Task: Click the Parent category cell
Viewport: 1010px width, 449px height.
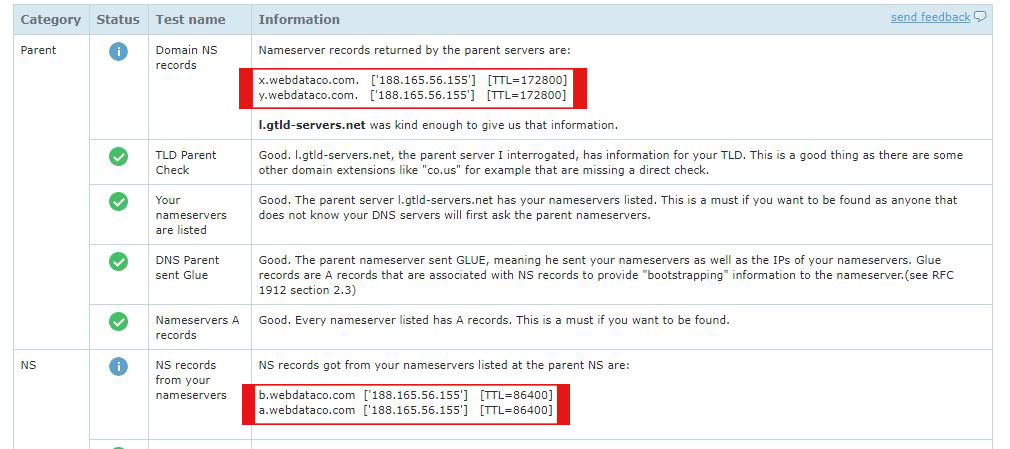Action: [39, 50]
